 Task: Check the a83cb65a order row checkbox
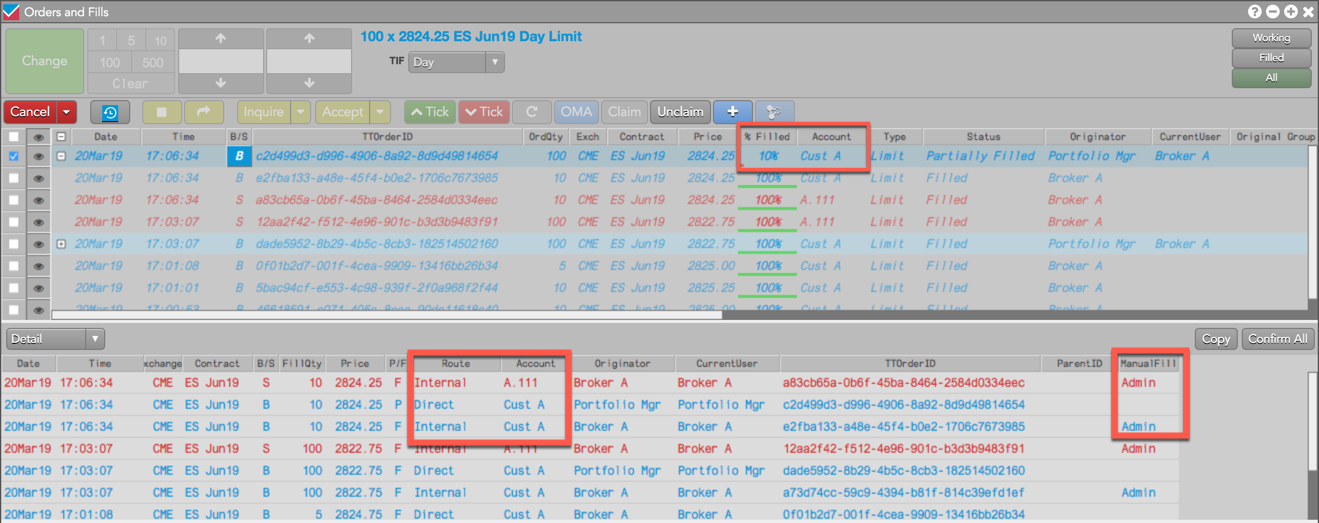coord(13,200)
